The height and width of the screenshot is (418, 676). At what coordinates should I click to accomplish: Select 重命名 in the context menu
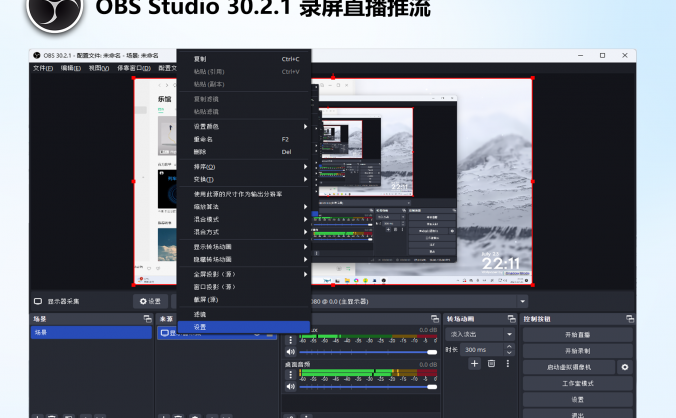pos(244,139)
